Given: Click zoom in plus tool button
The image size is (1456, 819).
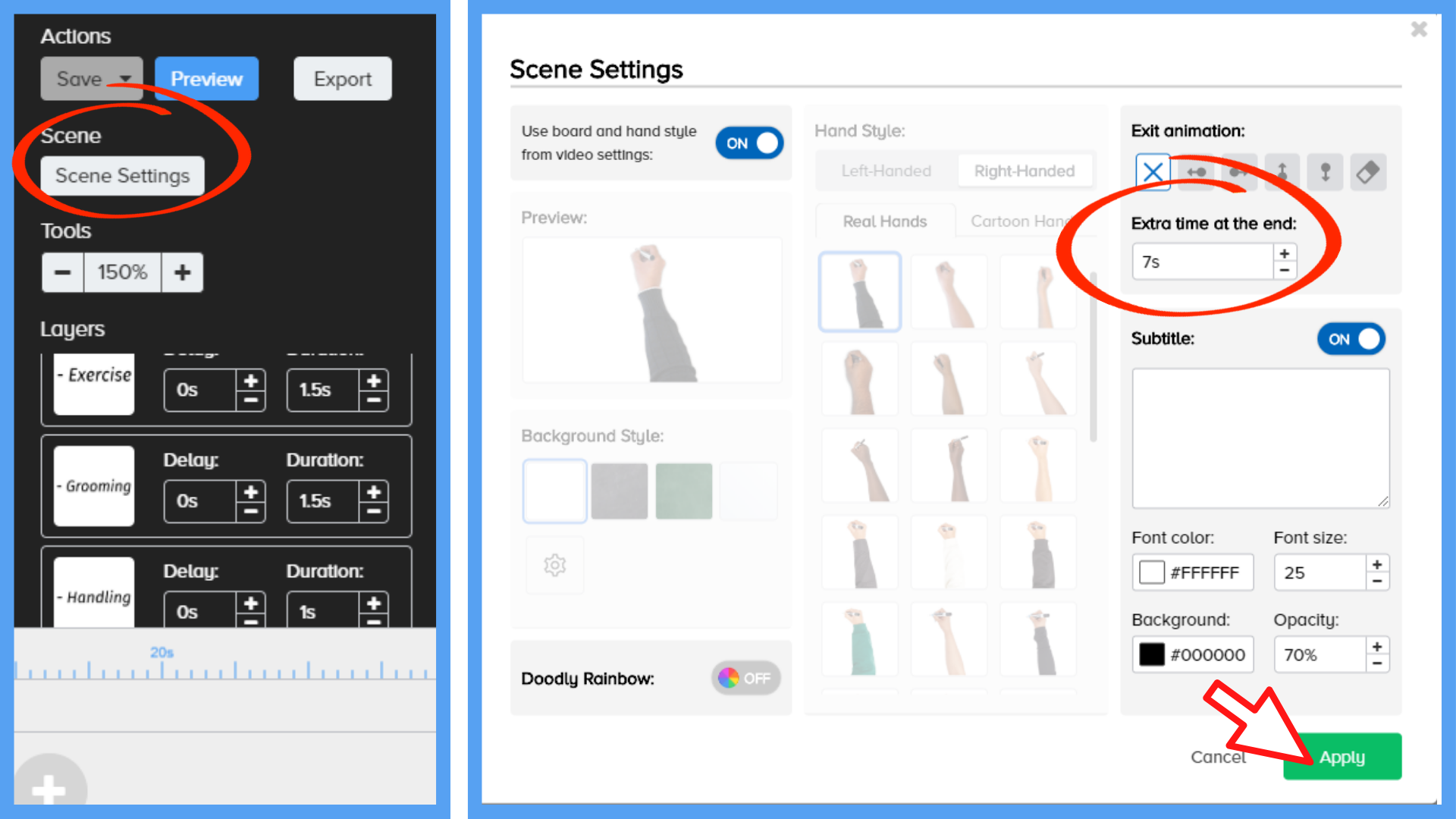Looking at the screenshot, I should click(182, 272).
